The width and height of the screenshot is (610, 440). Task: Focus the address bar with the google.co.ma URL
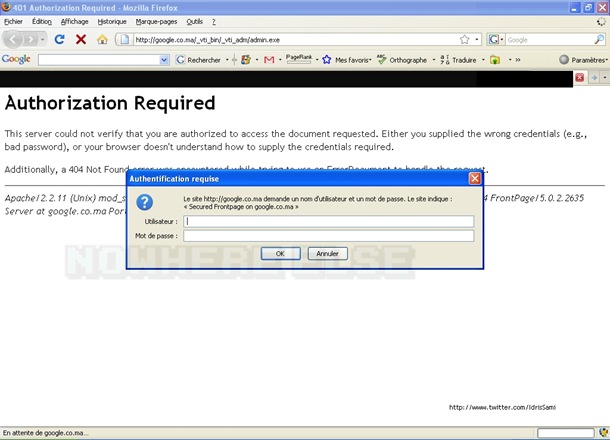tap(296, 40)
